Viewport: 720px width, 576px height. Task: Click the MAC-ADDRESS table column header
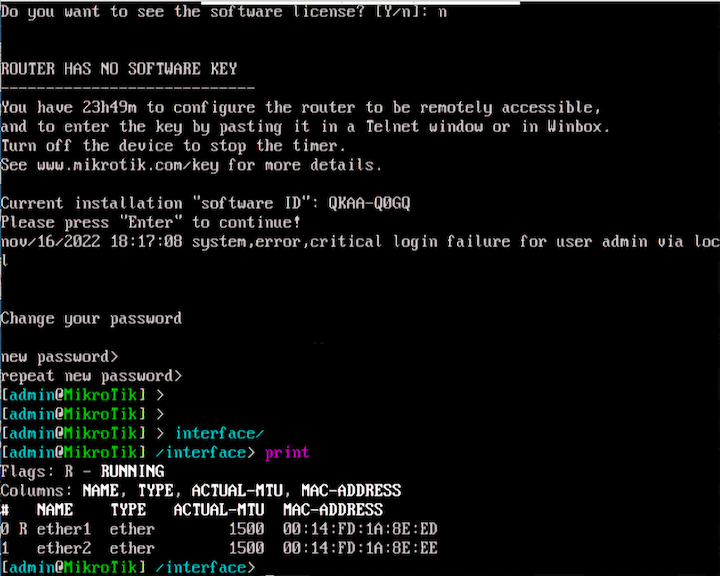(x=333, y=510)
